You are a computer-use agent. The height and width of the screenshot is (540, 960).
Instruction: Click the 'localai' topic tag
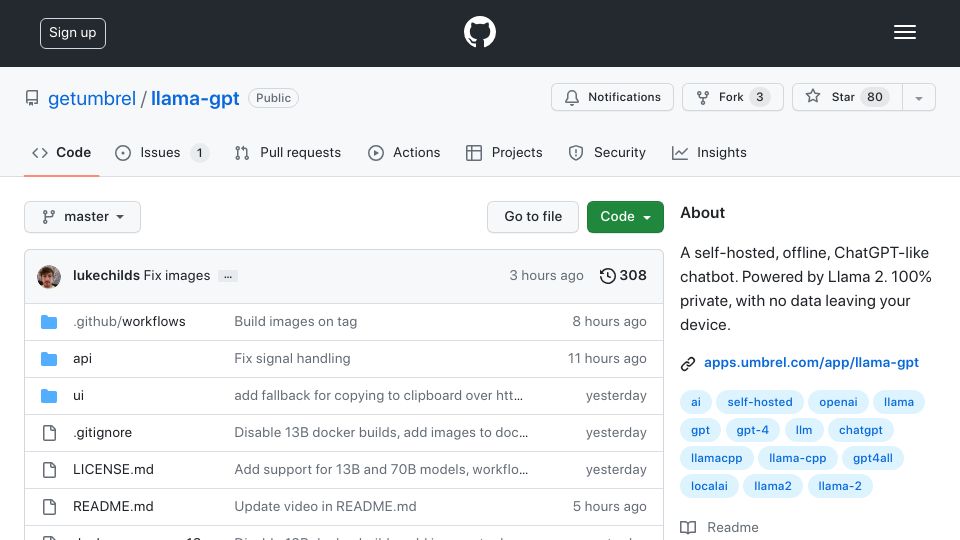pos(709,487)
